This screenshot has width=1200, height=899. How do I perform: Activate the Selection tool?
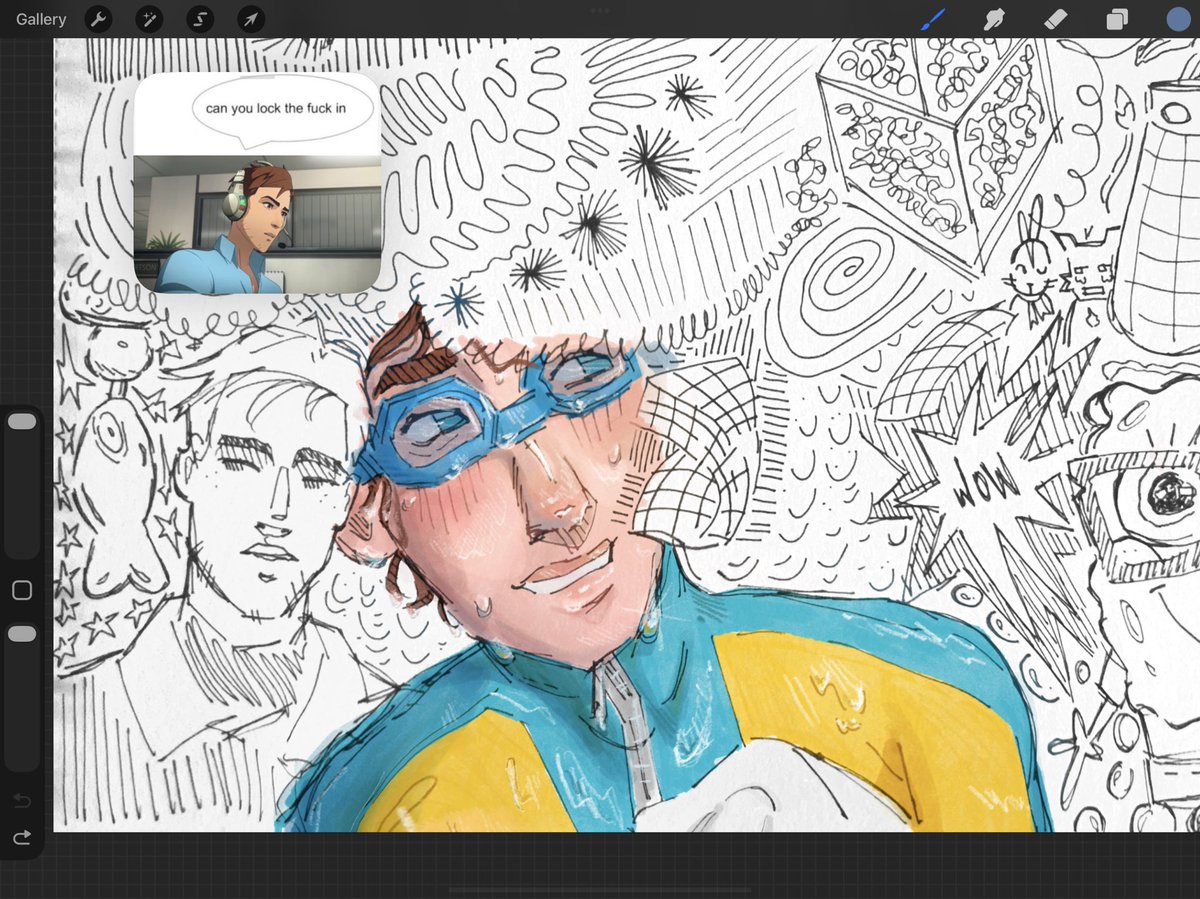pyautogui.click(x=200, y=19)
